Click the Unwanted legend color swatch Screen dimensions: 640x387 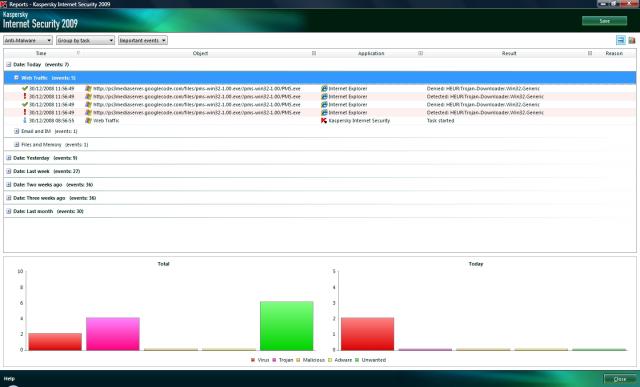click(x=357, y=360)
